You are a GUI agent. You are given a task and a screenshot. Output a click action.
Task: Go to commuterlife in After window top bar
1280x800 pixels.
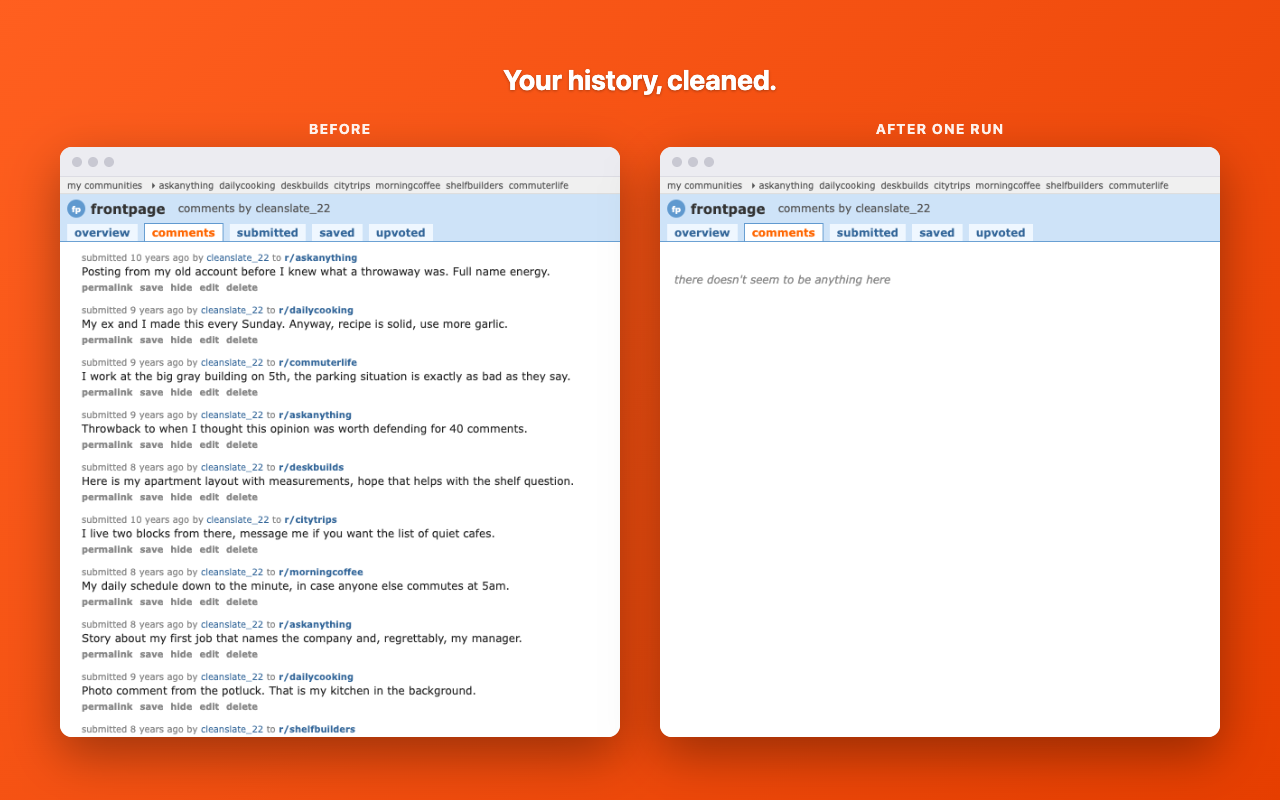(1139, 186)
